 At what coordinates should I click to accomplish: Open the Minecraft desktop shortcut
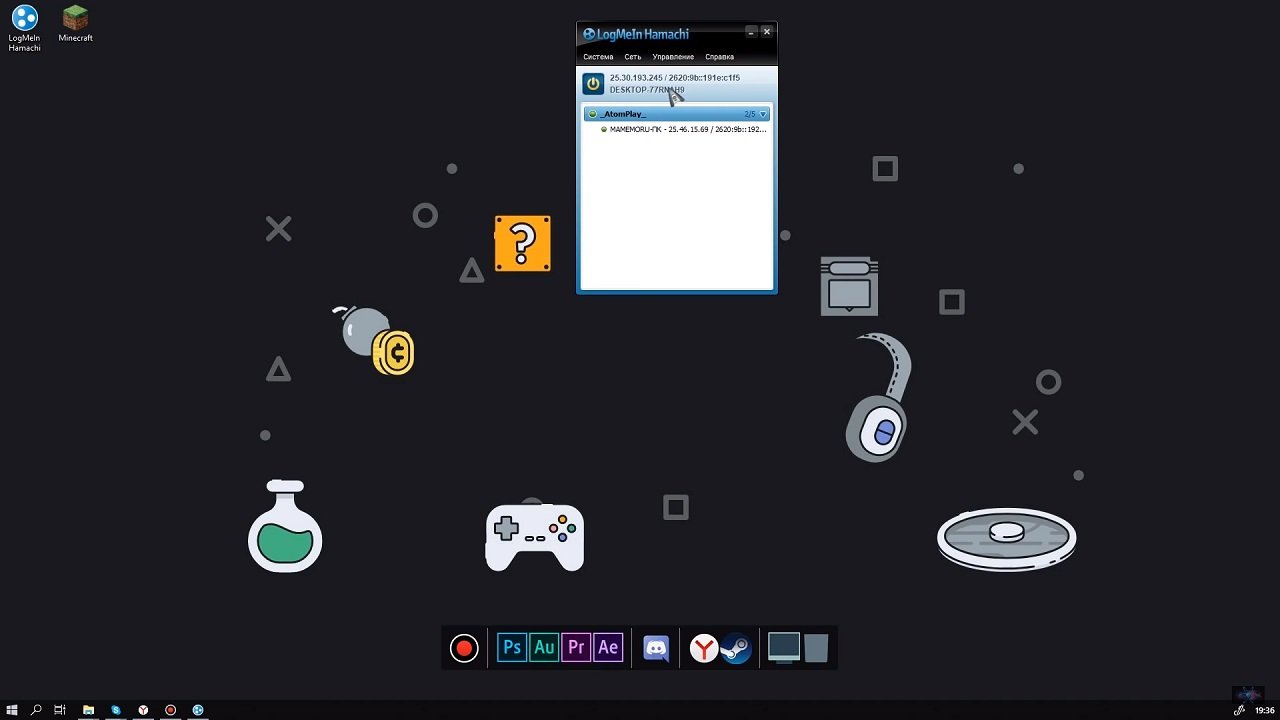coord(75,24)
